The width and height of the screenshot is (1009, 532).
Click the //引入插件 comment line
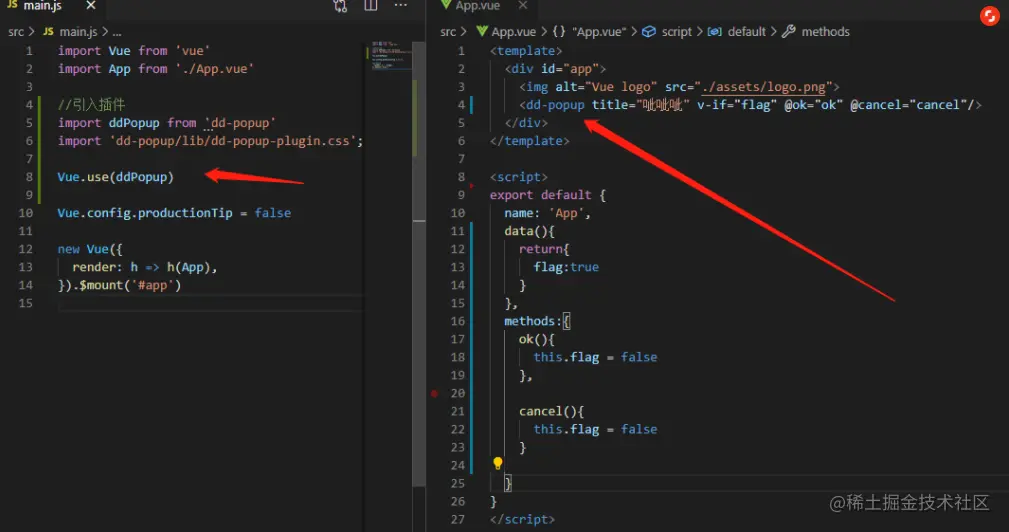point(91,105)
